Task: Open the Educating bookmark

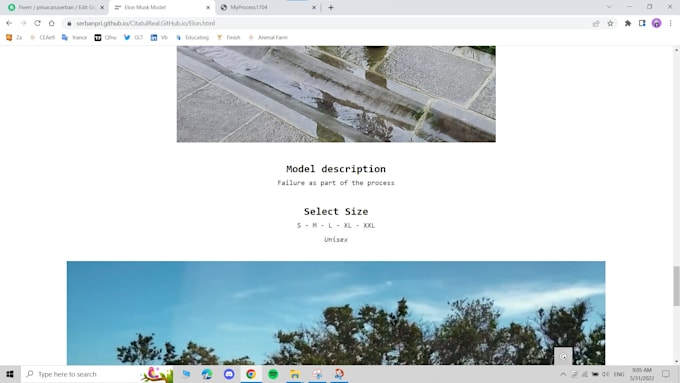Action: click(x=192, y=38)
